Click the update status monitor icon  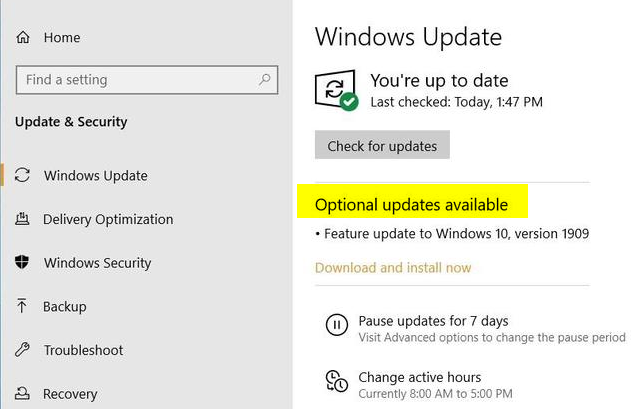coord(336,90)
